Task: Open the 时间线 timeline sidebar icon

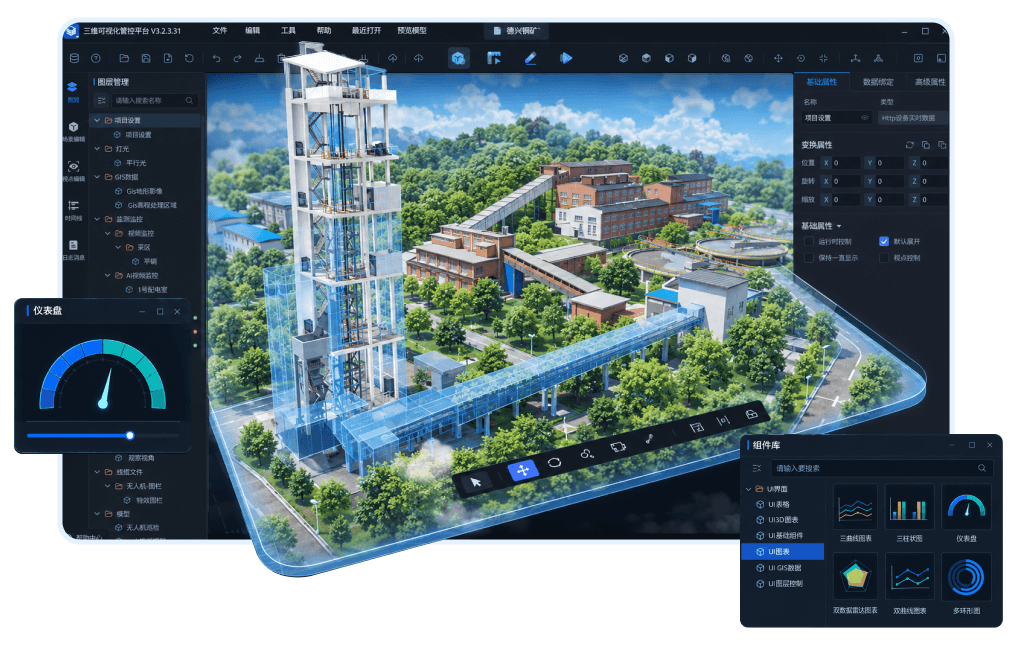Action: pyautogui.click(x=73, y=211)
